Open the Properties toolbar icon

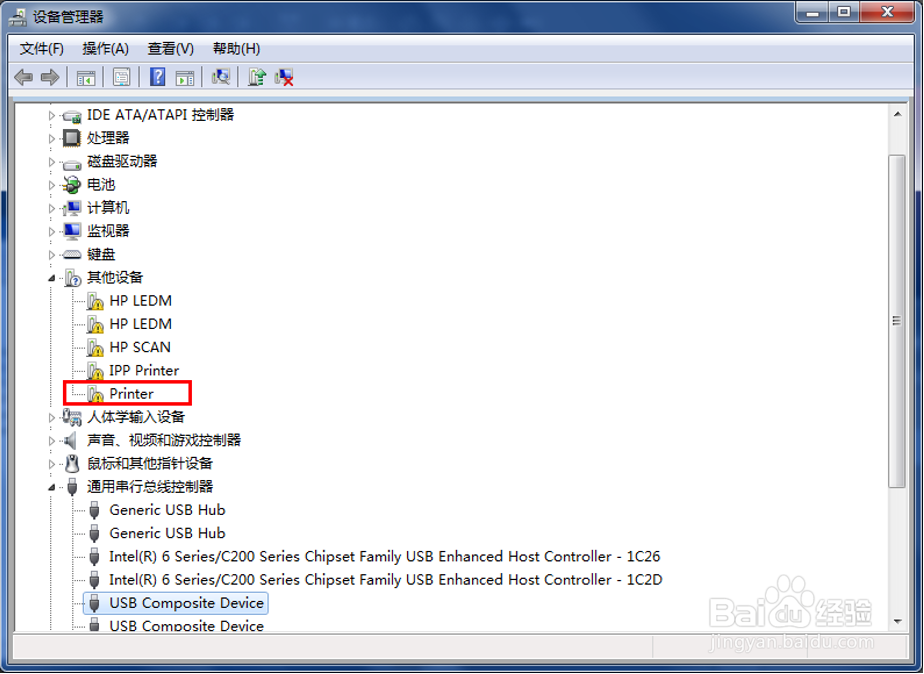point(121,77)
